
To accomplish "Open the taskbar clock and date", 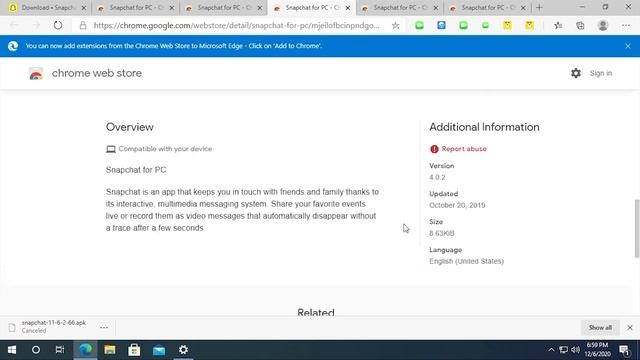I will [x=597, y=350].
